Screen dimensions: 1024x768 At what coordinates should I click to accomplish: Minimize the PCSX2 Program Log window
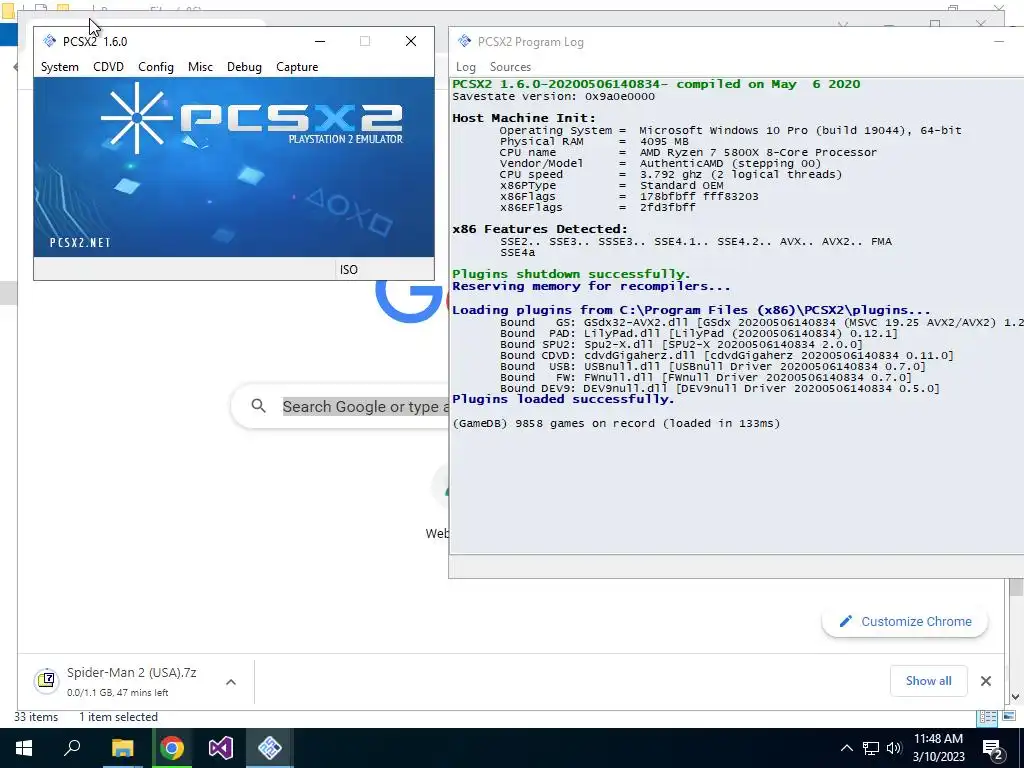[x=999, y=41]
